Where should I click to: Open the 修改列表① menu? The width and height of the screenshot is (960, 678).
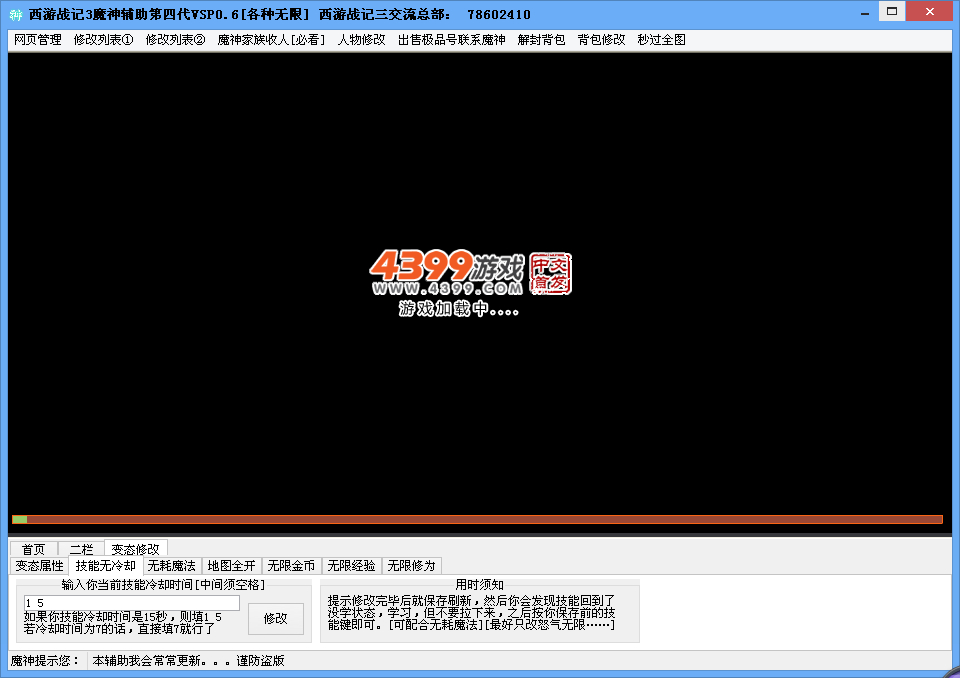103,40
